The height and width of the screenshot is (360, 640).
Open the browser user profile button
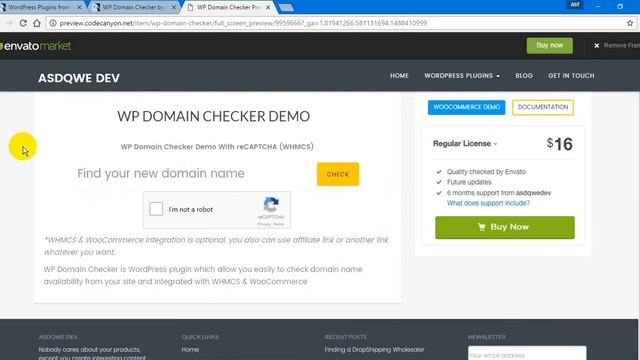coord(575,5)
